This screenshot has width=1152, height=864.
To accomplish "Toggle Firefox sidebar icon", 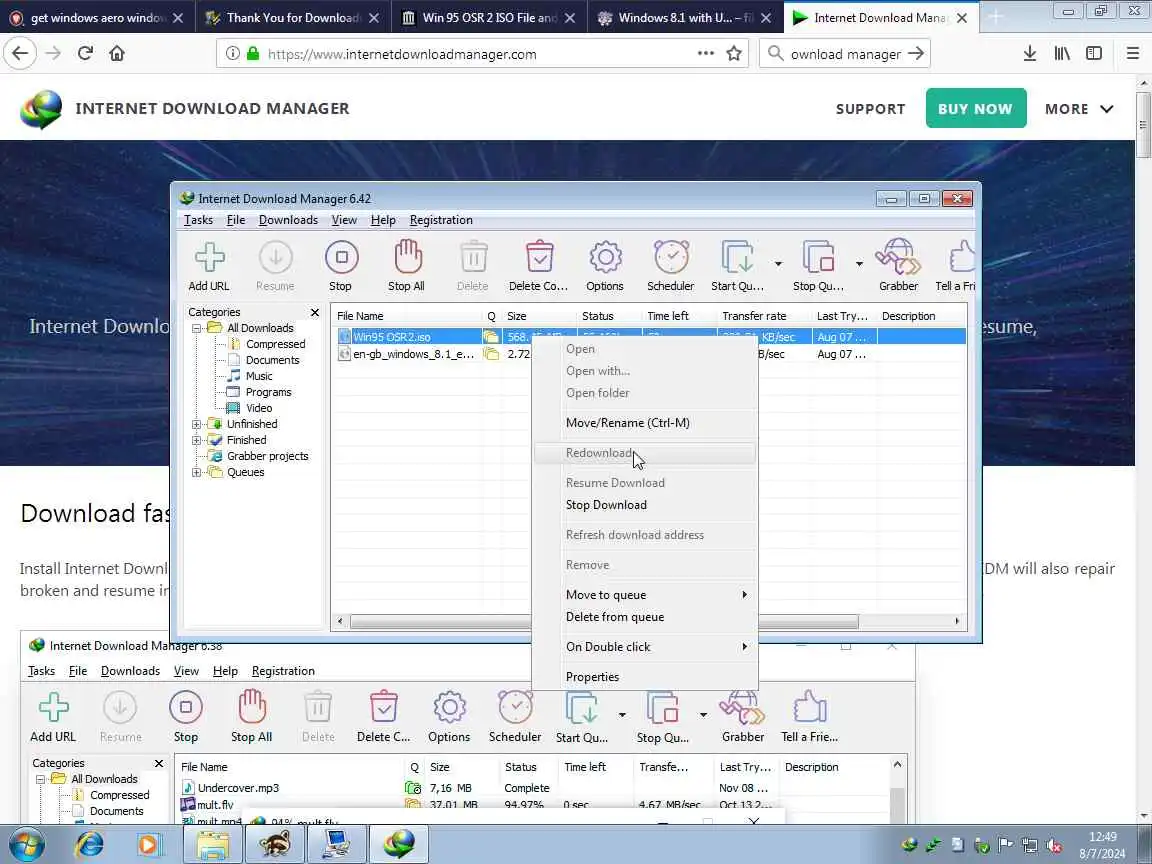I will (1094, 53).
